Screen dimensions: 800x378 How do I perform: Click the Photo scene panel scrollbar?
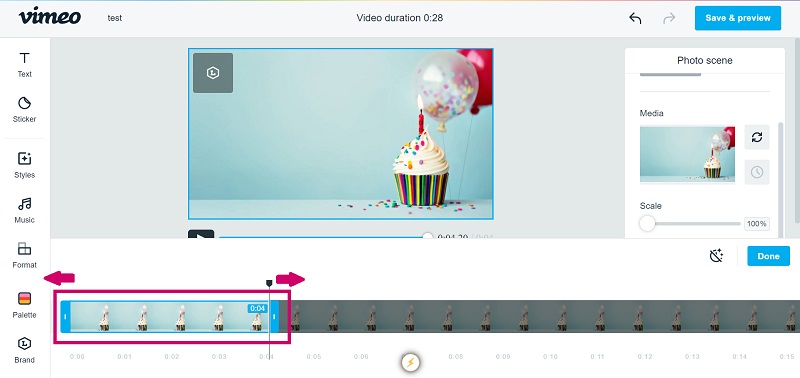click(x=780, y=179)
